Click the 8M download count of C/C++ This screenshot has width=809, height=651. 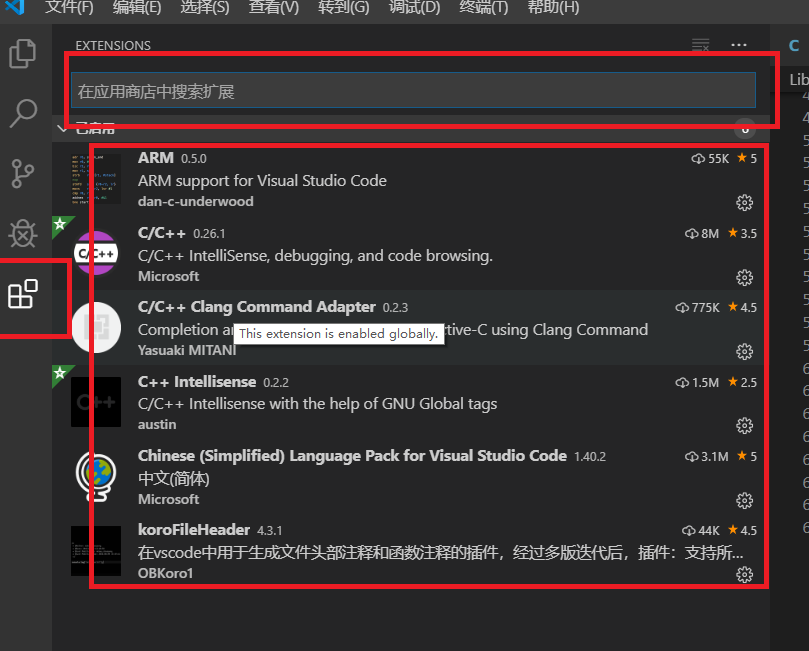(x=702, y=234)
